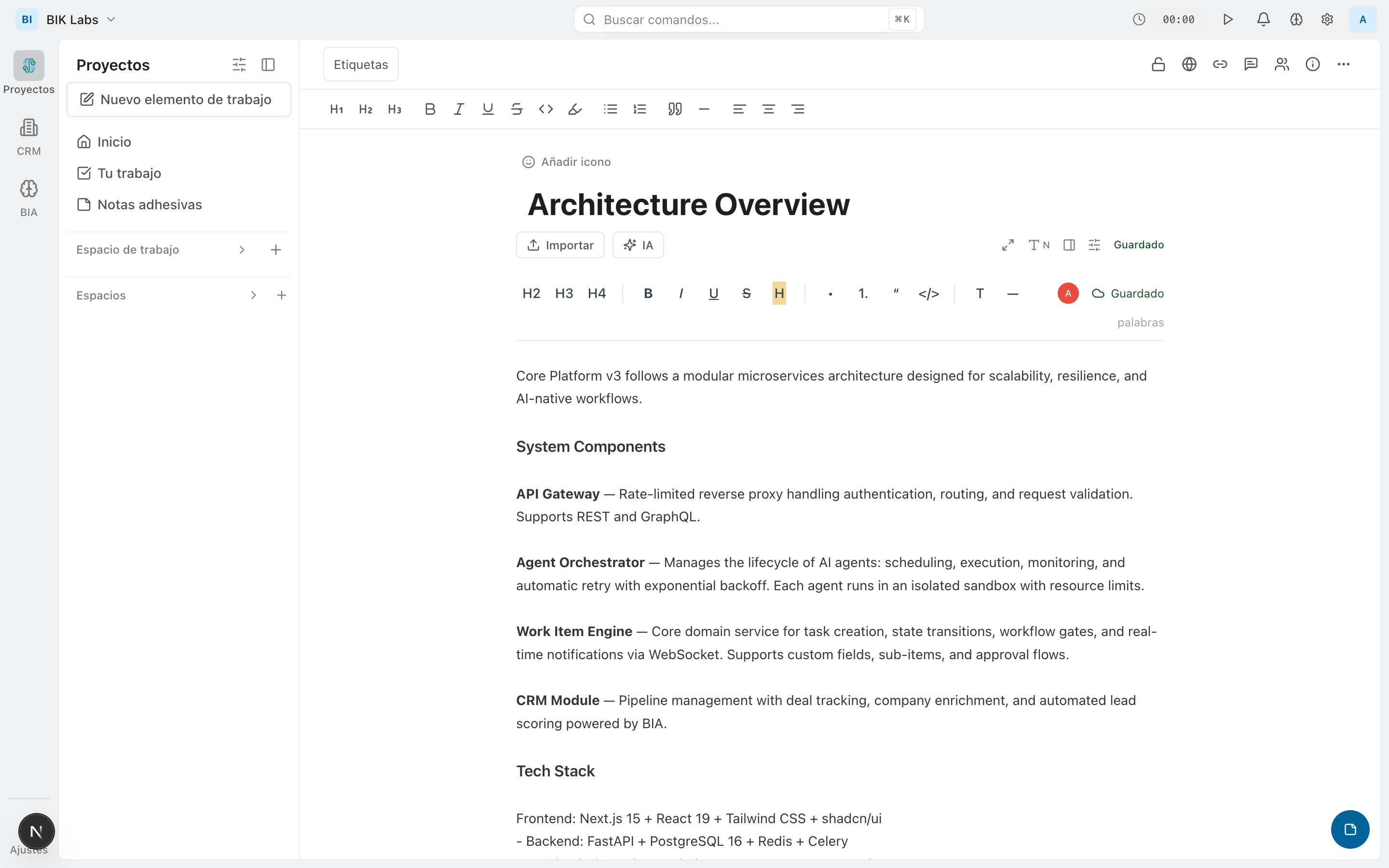Click the Architecture Overview title
This screenshot has height=868, width=1389.
689,204
